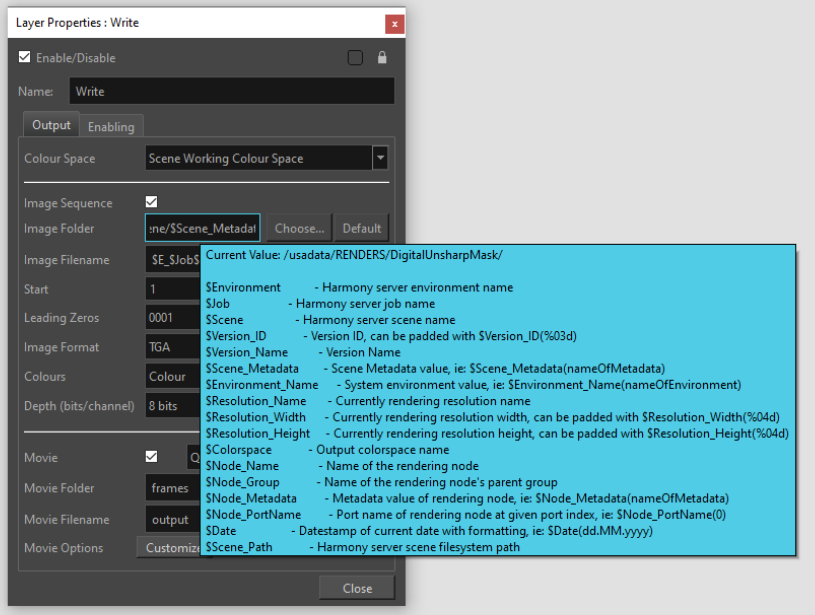Click the Movie Options label
Viewport: 815px width, 615px height.
pos(63,548)
